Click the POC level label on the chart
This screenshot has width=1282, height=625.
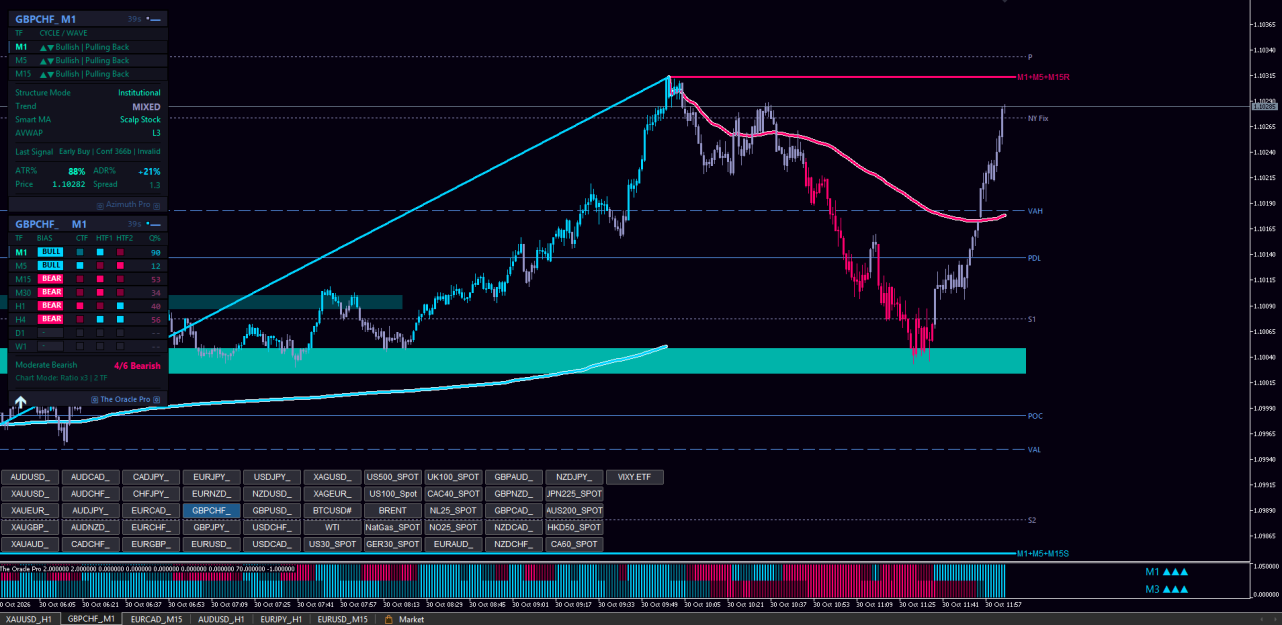(1035, 415)
